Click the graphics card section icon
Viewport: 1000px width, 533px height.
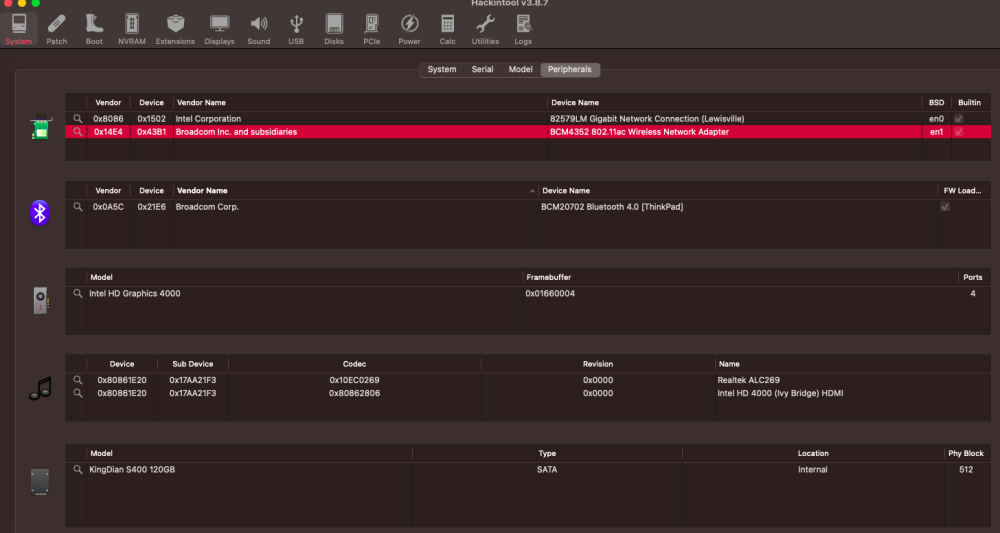point(40,300)
